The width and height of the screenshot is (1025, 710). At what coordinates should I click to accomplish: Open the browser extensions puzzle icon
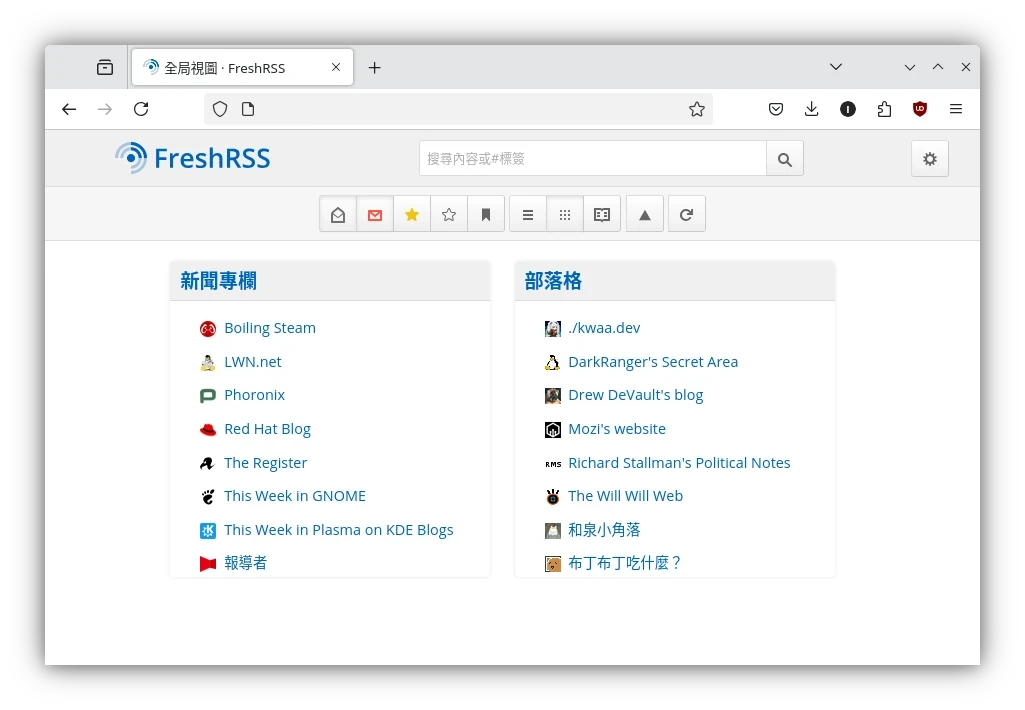884,109
